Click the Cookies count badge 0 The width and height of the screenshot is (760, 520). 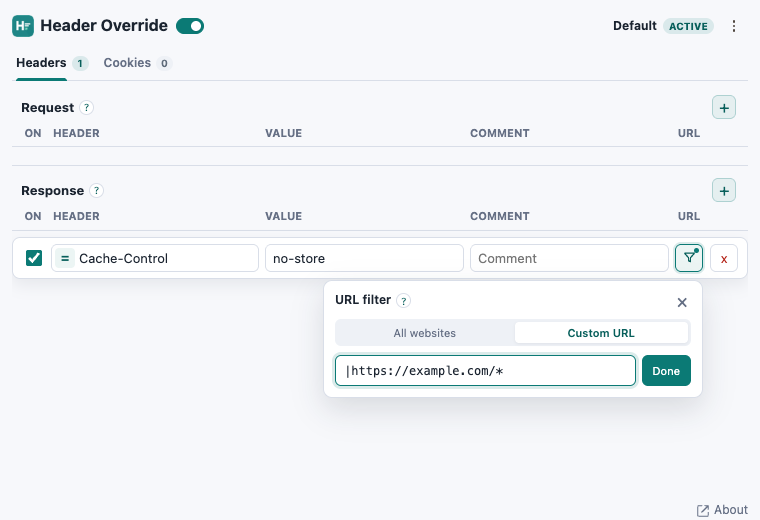click(164, 63)
